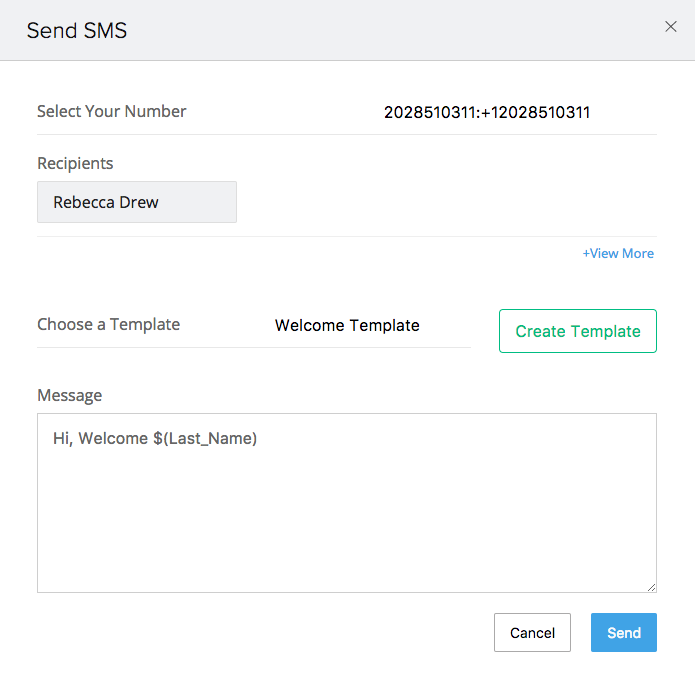Click the Choose a Template label
The image size is (695, 679).
[x=109, y=324]
